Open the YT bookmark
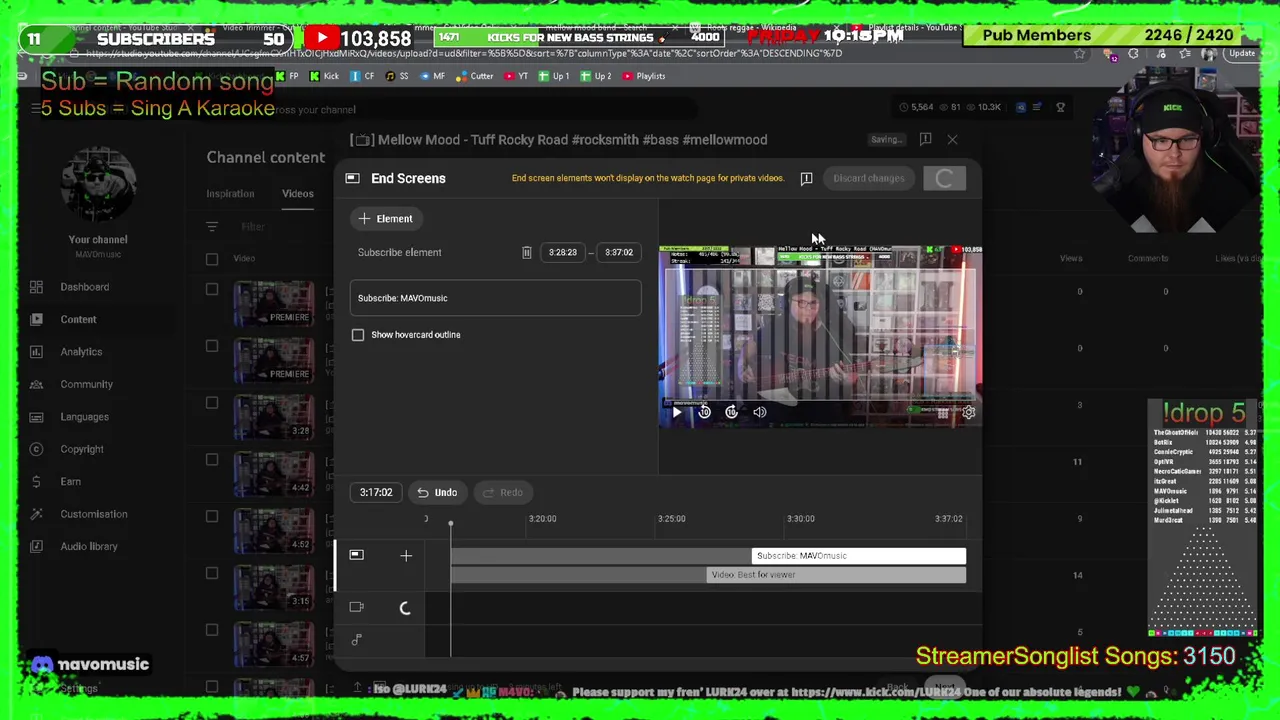The width and height of the screenshot is (1280, 720). tap(517, 76)
